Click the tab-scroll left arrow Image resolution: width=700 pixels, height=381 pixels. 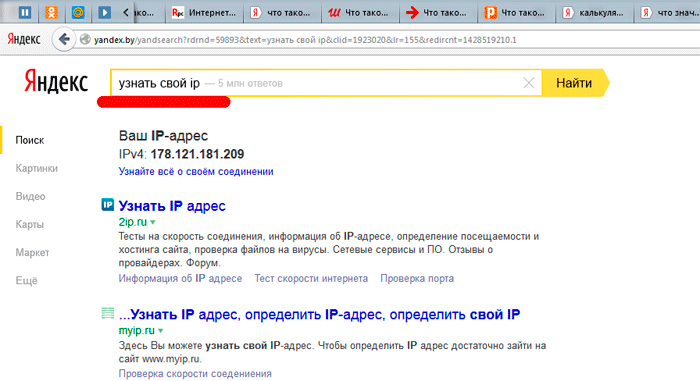point(126,13)
